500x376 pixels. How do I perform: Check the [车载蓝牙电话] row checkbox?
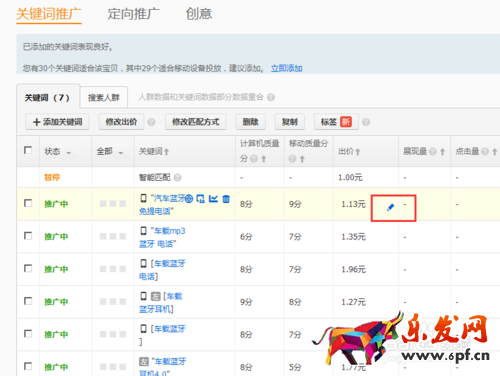28,268
